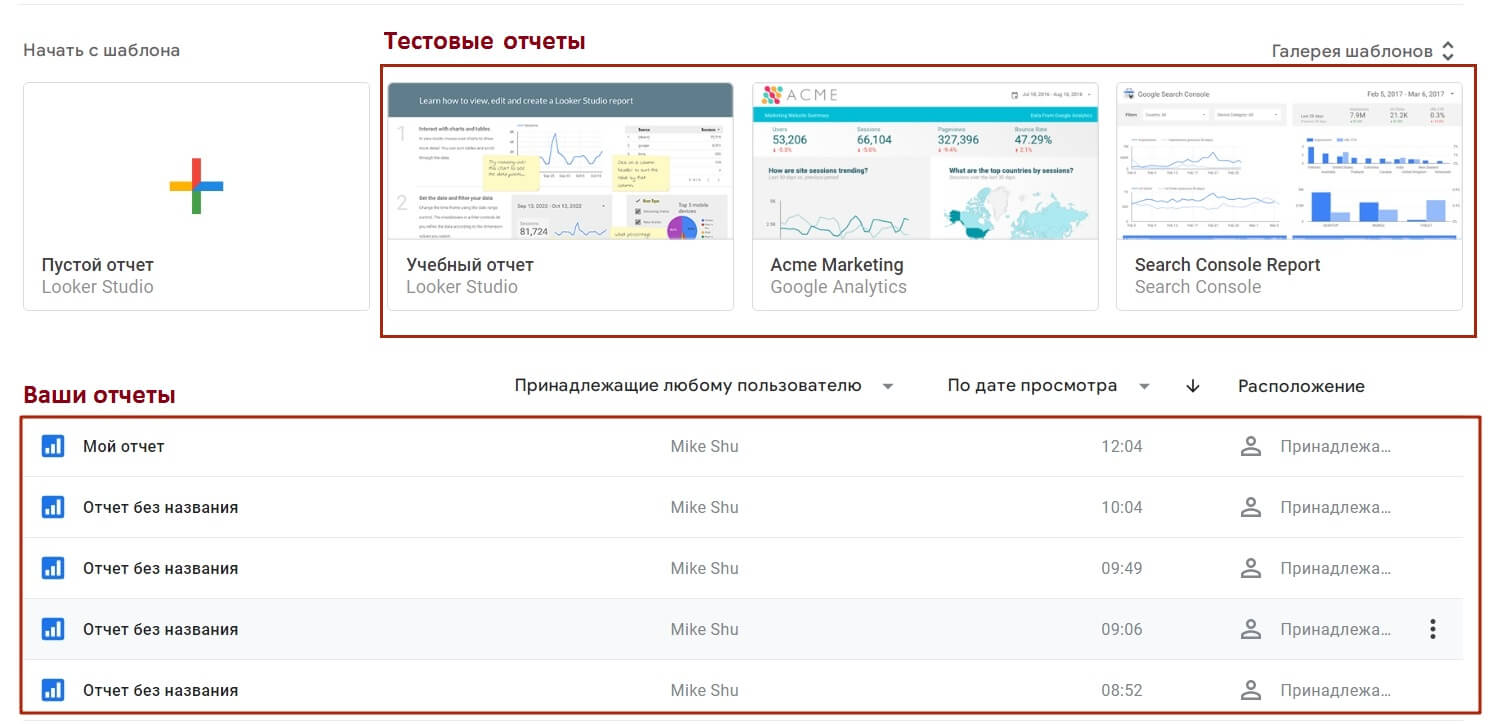1508x724 pixels.
Task: Expand the Галерея шаблонов gallery
Action: pyautogui.click(x=1363, y=51)
